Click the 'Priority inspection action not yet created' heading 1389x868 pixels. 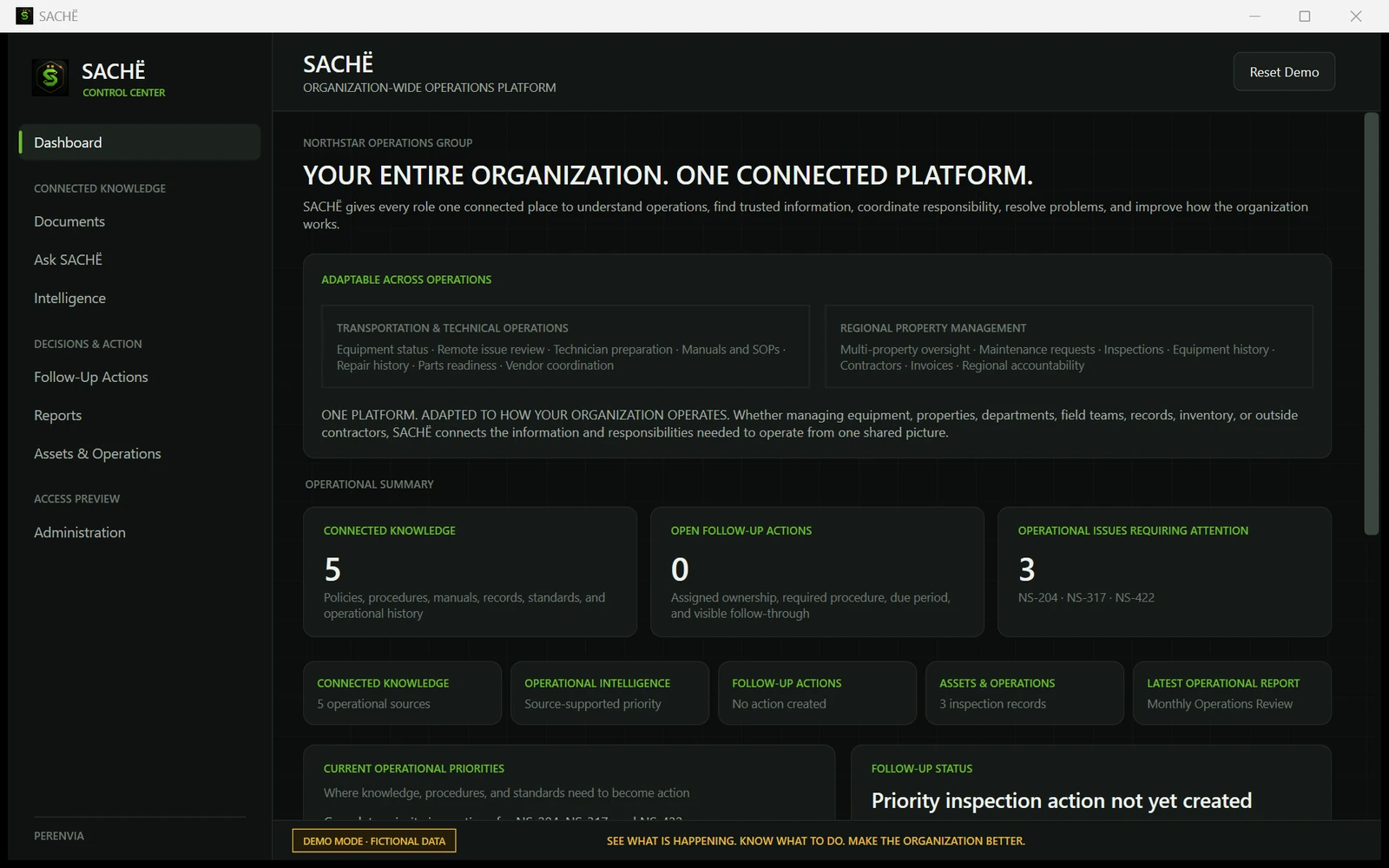coord(1061,800)
